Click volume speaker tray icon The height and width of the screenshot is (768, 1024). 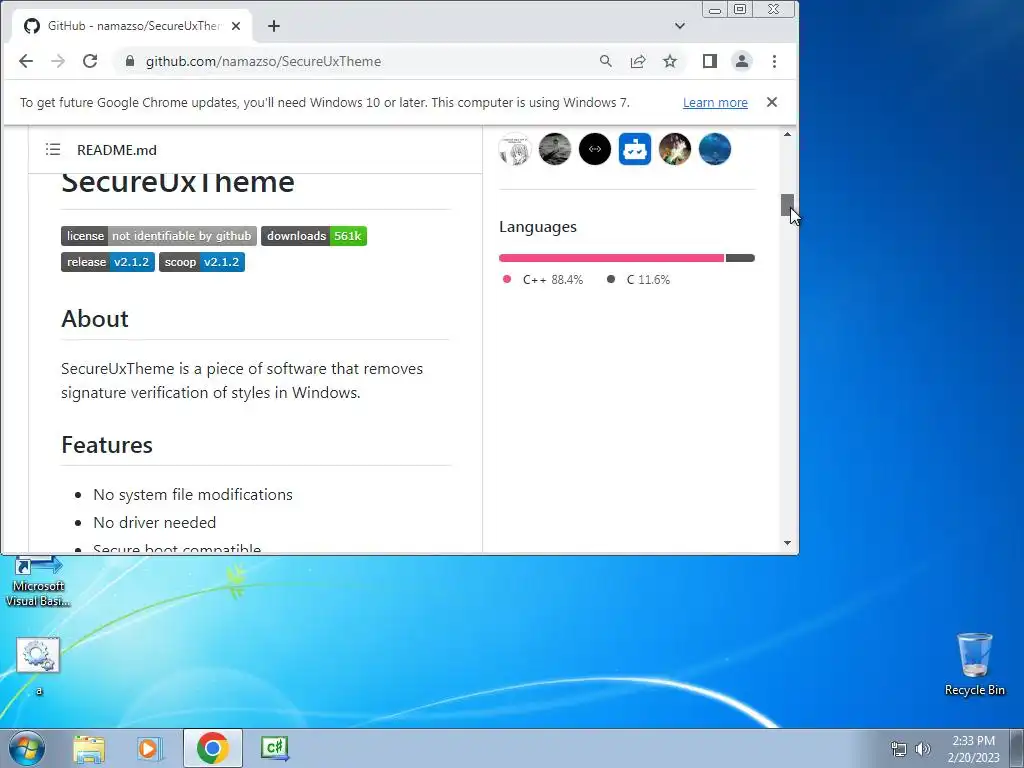click(922, 749)
